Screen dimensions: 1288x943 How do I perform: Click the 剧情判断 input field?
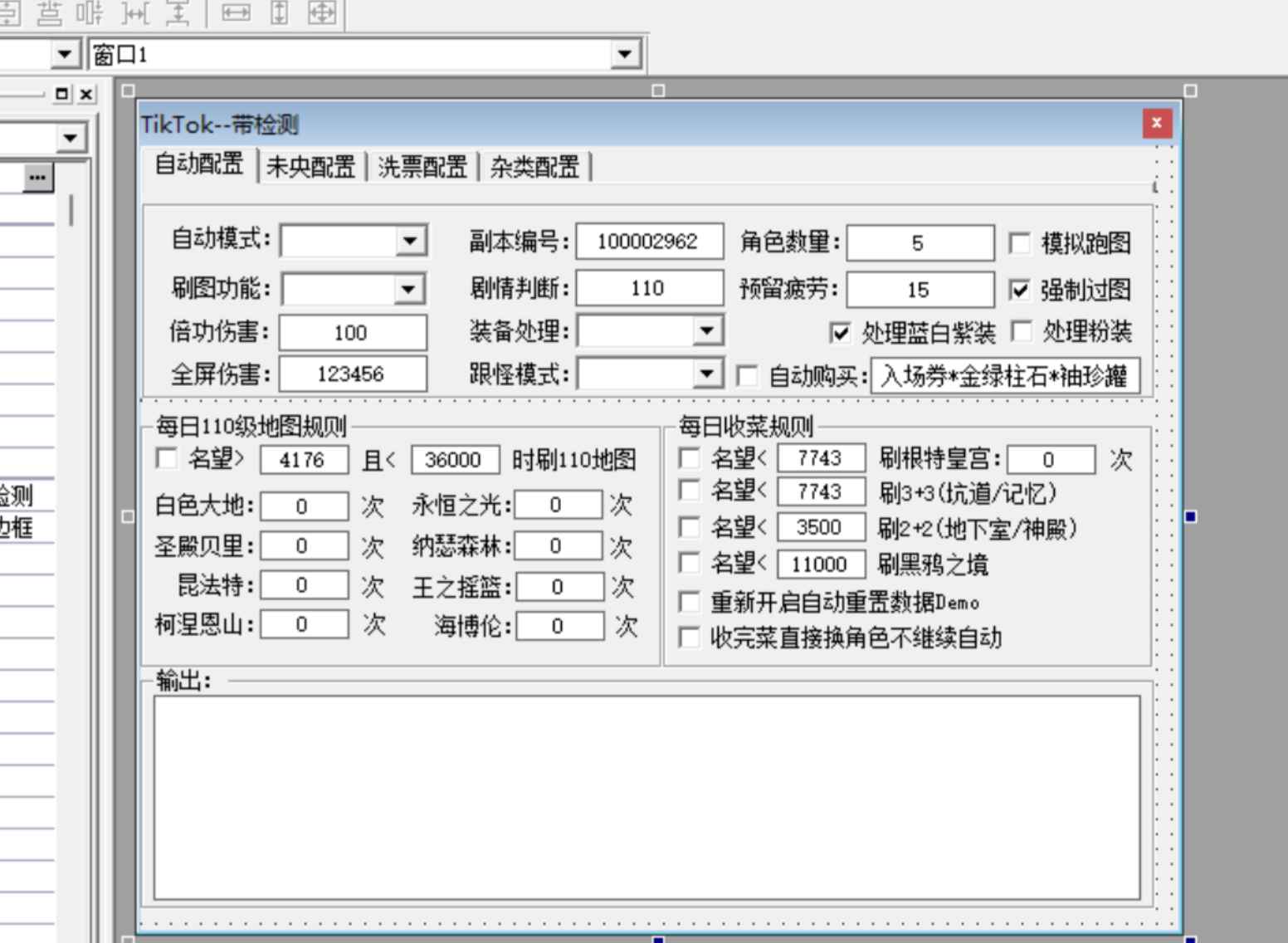coord(650,288)
